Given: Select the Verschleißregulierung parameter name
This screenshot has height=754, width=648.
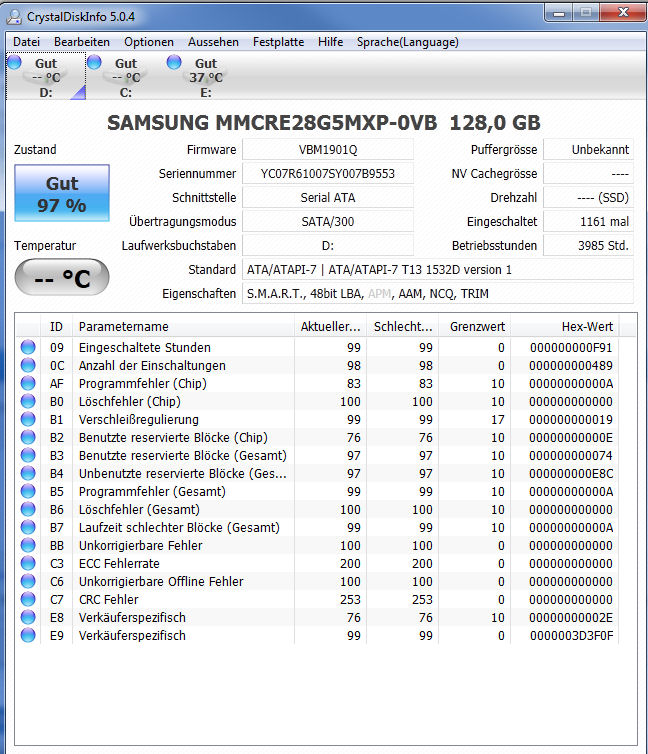Looking at the screenshot, I should click(138, 420).
